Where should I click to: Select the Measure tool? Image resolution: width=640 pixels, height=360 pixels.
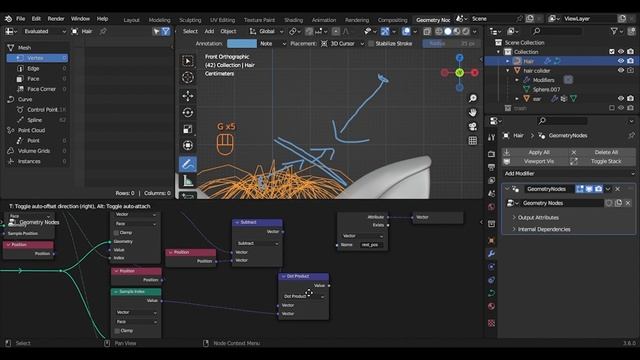(188, 180)
